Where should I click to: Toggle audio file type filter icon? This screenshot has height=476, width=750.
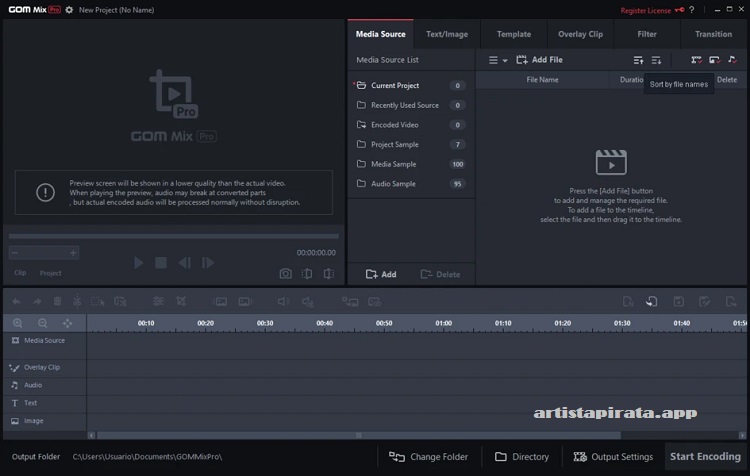coord(732,60)
